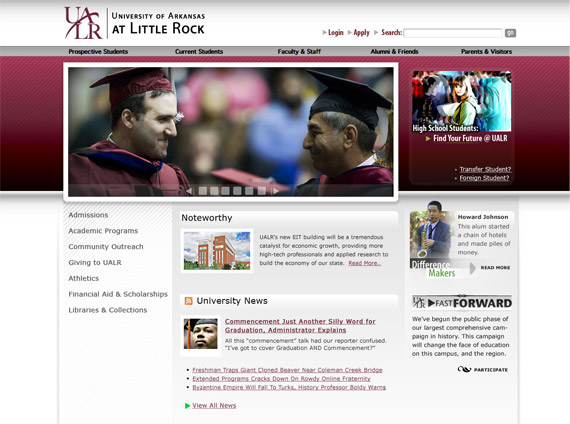The image size is (570, 424).
Task: Go to previous slide with left arrow
Action: [189, 191]
